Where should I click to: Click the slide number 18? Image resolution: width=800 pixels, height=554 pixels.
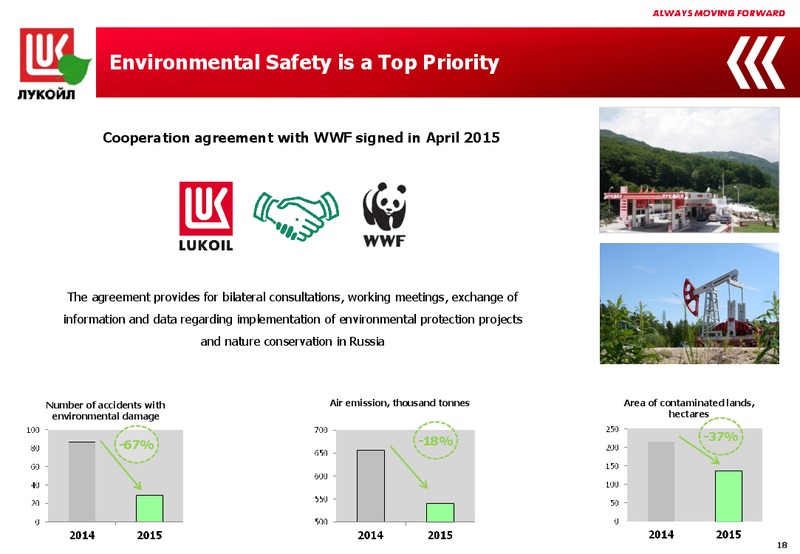pyautogui.click(x=782, y=545)
